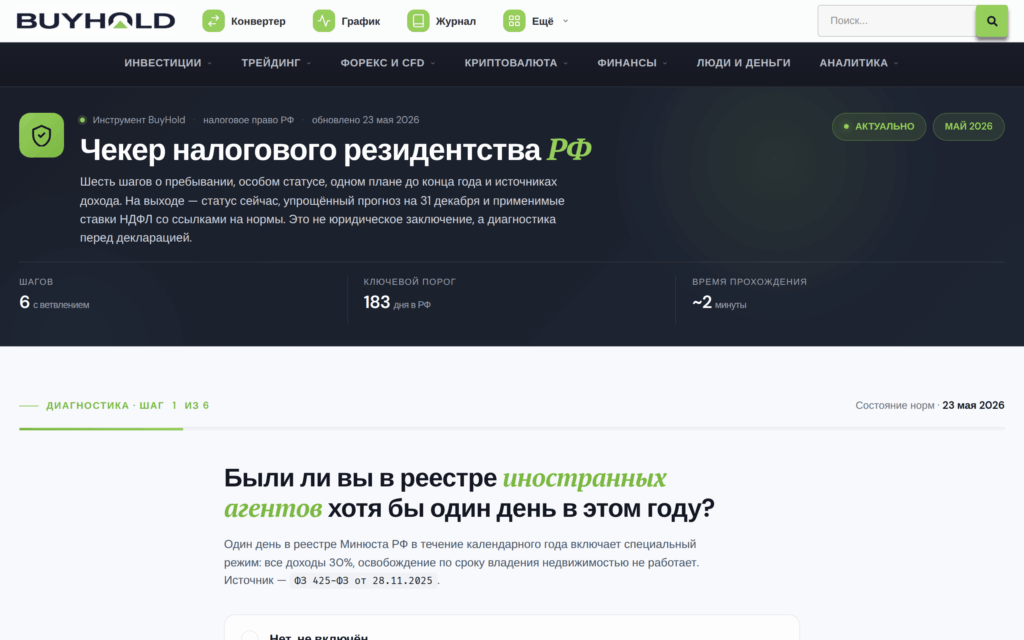The height and width of the screenshot is (640, 1024).
Task: Click the Состояние норм date text
Action: point(930,406)
